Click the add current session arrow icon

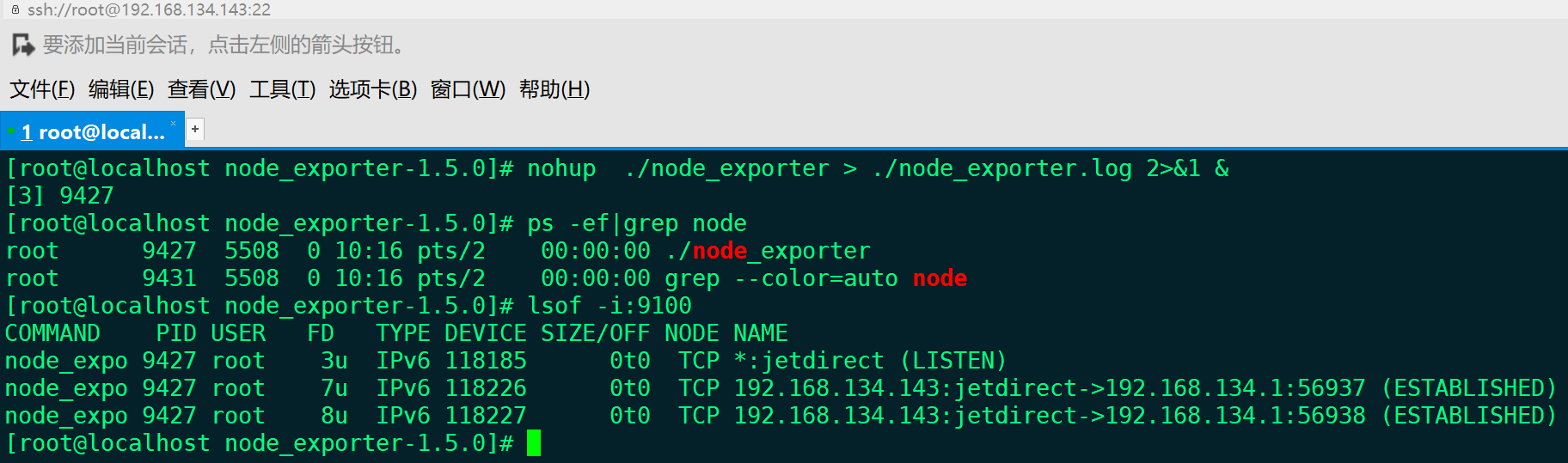(x=23, y=45)
